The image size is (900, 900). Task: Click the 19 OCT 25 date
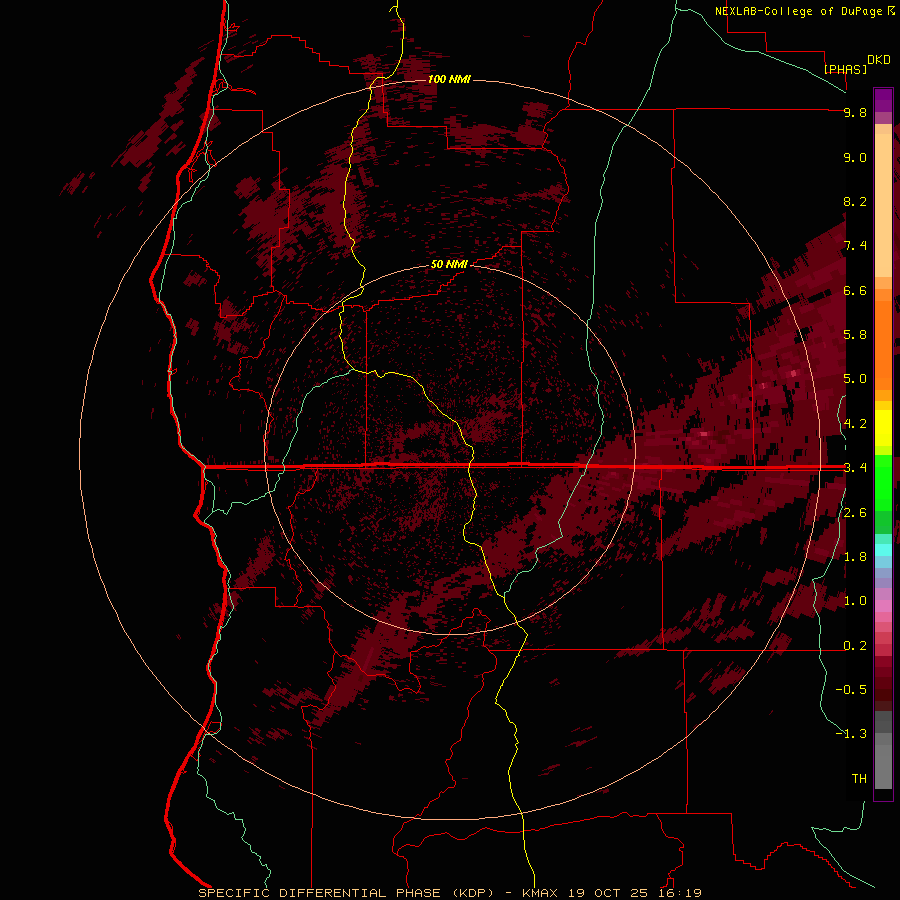pyautogui.click(x=608, y=893)
